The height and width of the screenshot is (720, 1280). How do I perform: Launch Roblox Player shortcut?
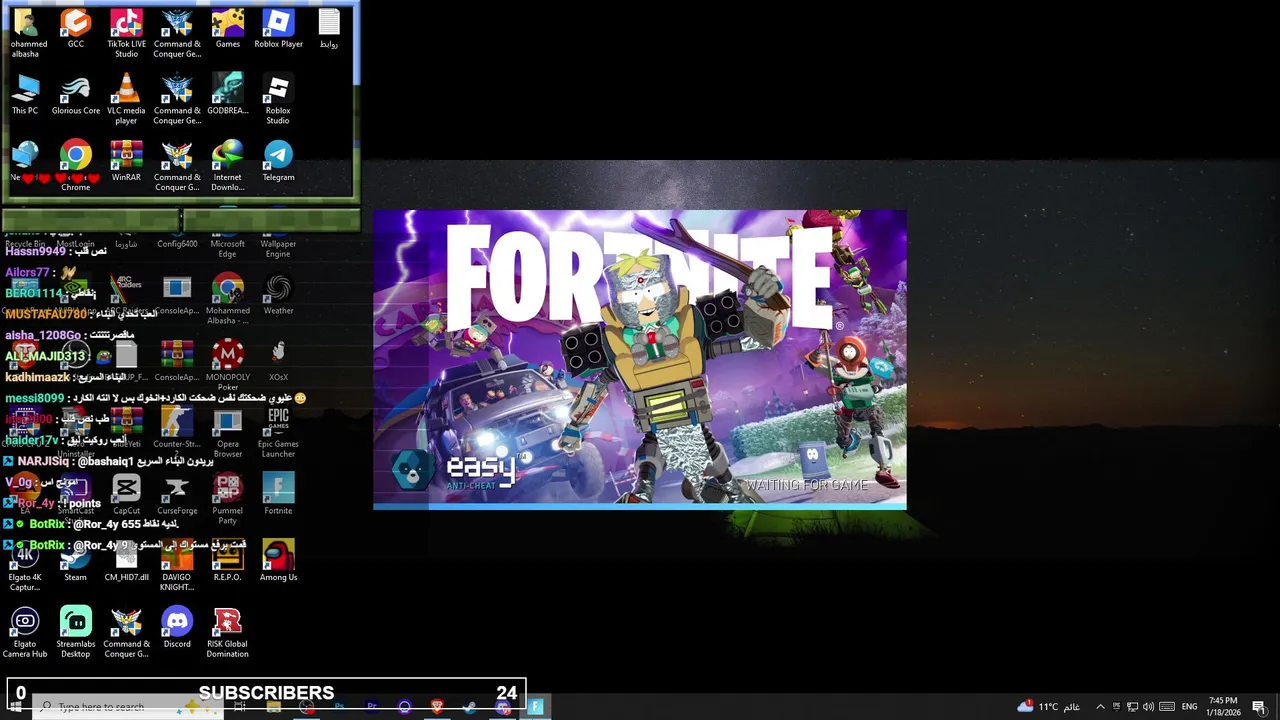[278, 29]
